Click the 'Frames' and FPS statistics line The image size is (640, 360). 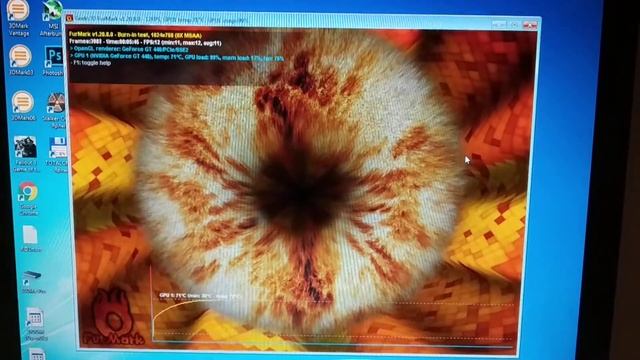click(x=145, y=42)
